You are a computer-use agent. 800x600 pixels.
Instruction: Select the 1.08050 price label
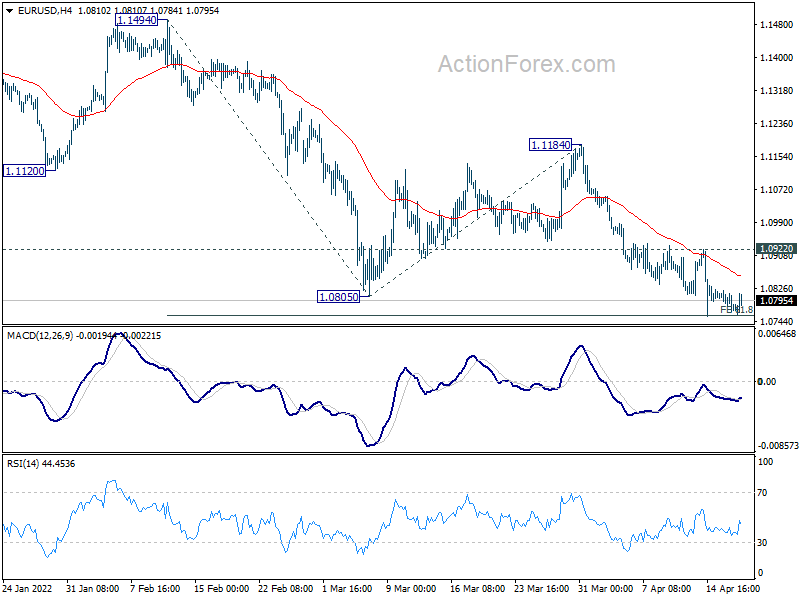pyautogui.click(x=338, y=296)
